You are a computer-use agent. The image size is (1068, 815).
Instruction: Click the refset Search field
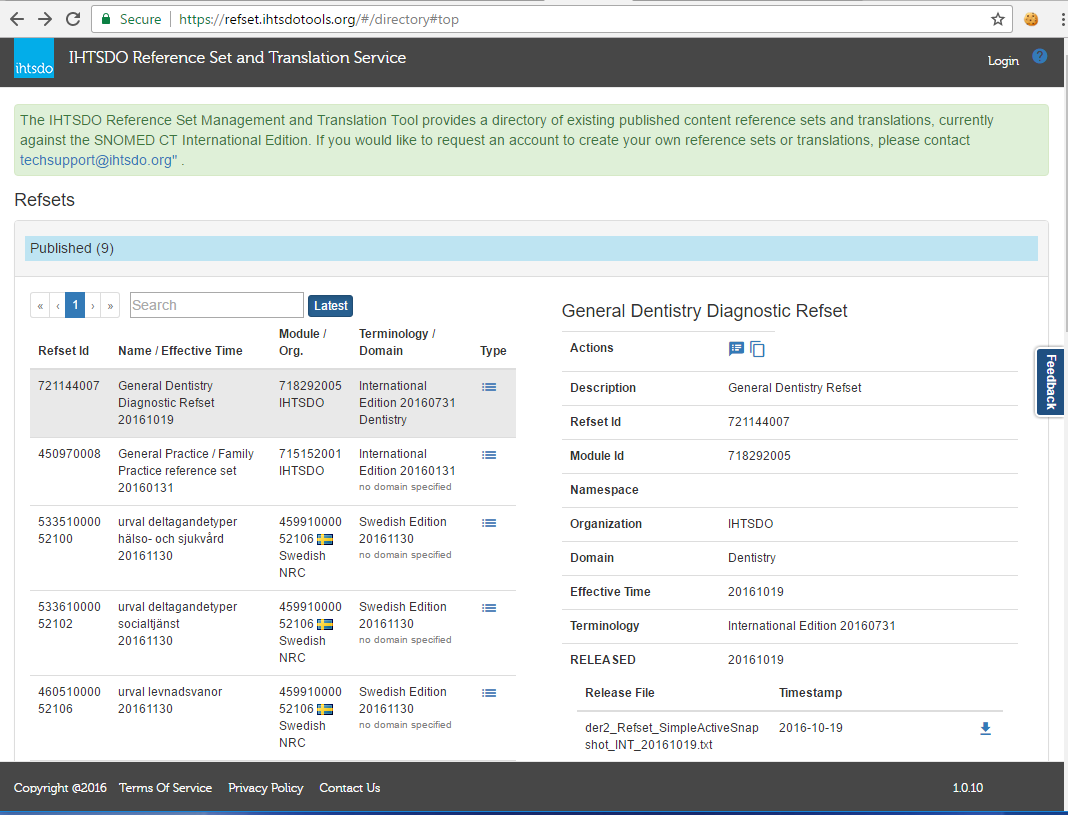point(217,305)
